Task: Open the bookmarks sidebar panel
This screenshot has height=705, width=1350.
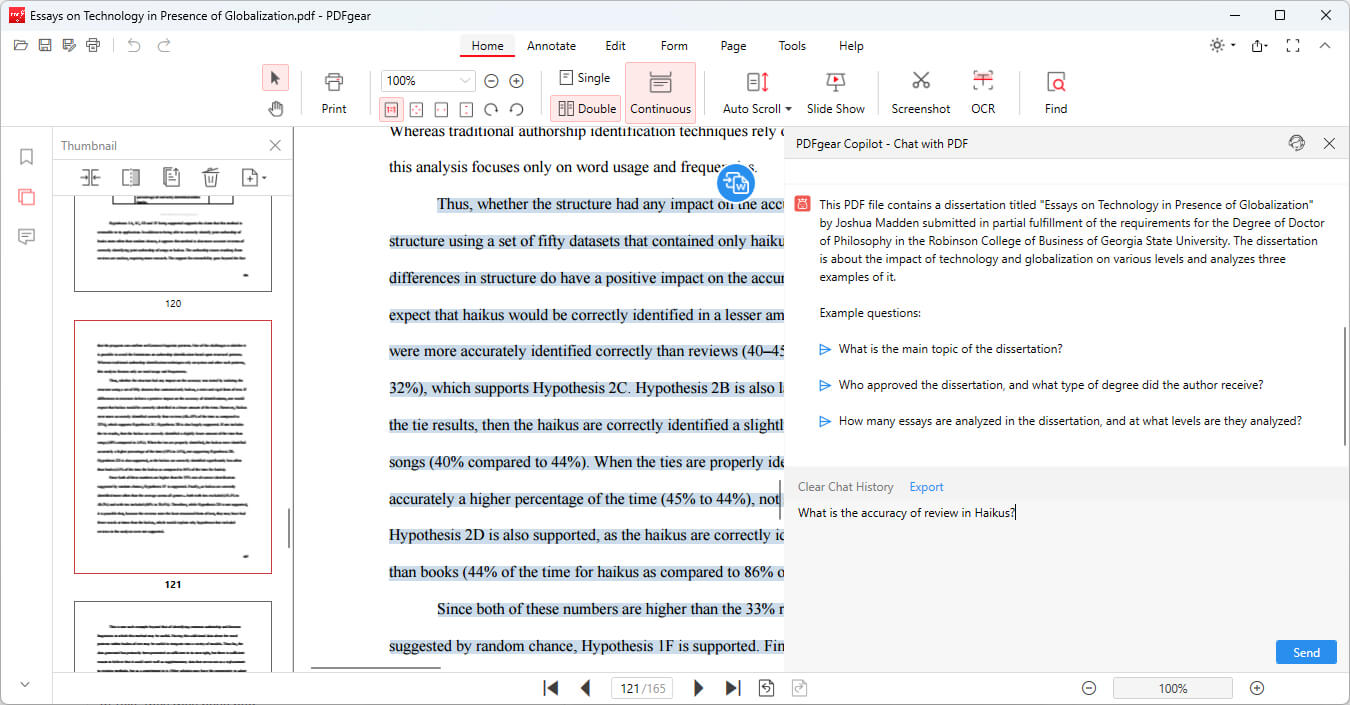Action: click(27, 157)
